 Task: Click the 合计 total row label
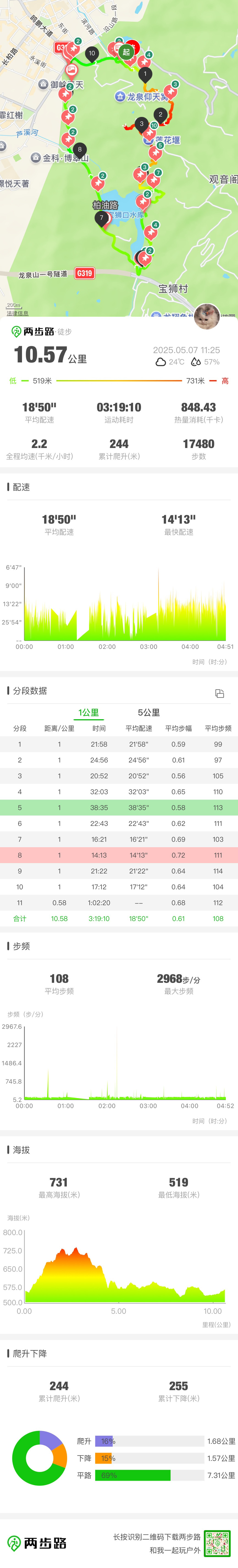pos(20,918)
